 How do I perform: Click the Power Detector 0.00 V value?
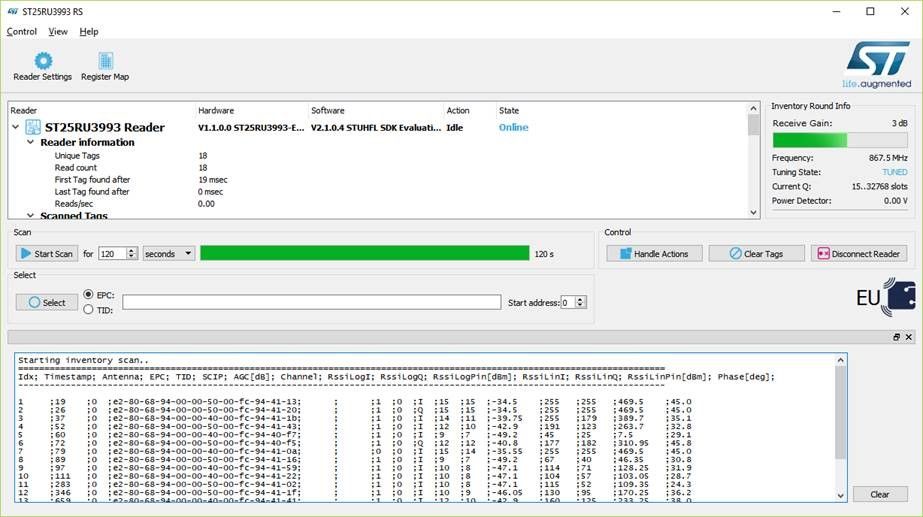tap(895, 201)
